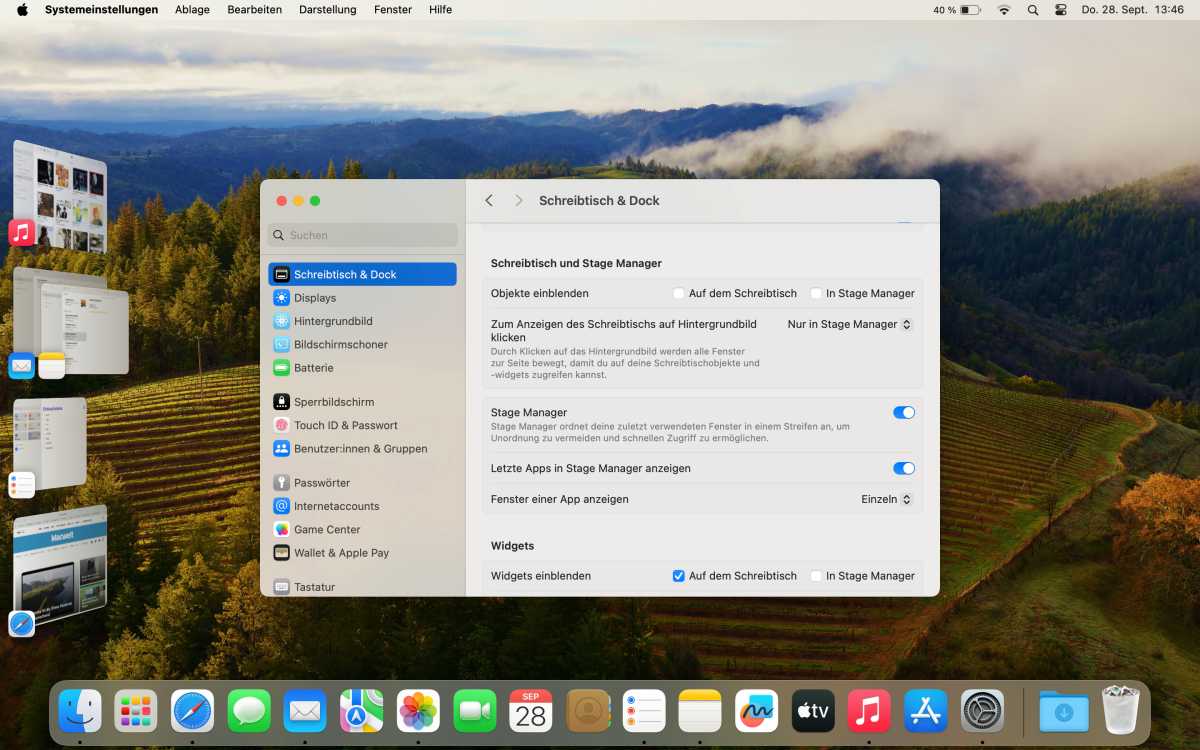Open Touch ID & Passwort pane
Viewport: 1200px width, 750px height.
coord(345,425)
